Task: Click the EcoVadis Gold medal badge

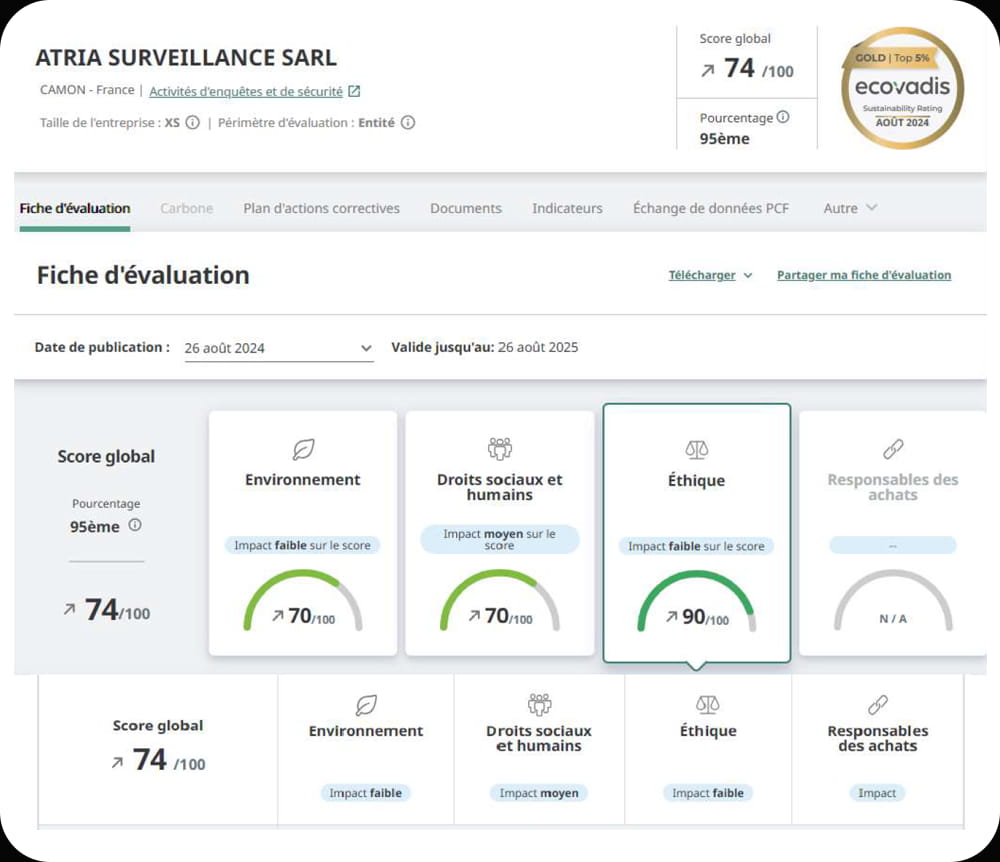Action: click(902, 88)
